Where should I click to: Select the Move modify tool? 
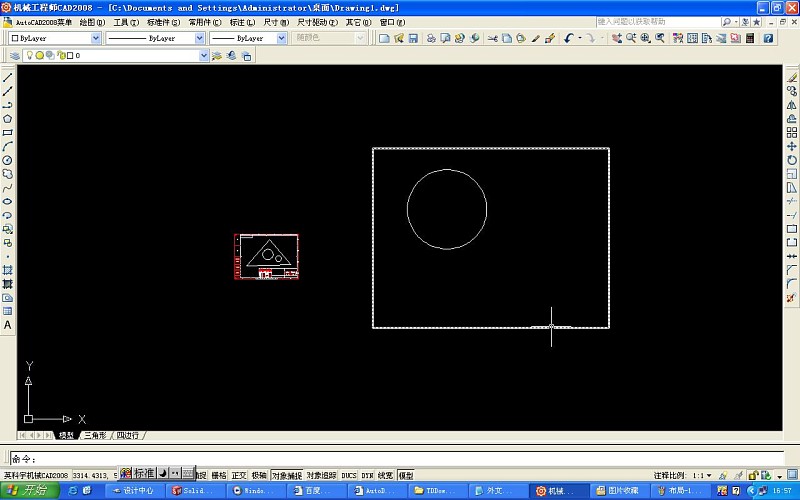pos(791,146)
